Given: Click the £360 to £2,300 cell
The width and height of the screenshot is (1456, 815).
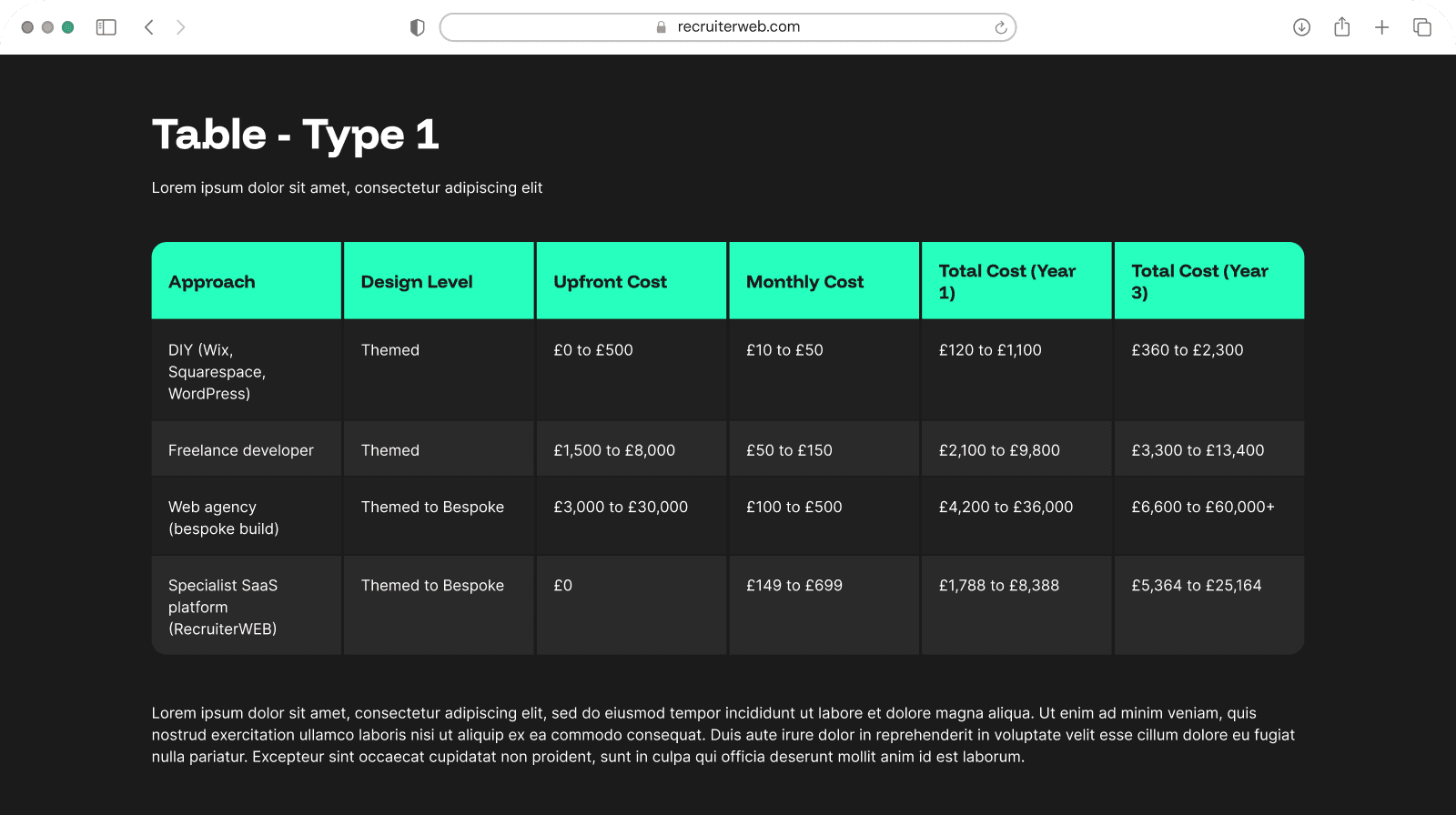Looking at the screenshot, I should (1209, 370).
